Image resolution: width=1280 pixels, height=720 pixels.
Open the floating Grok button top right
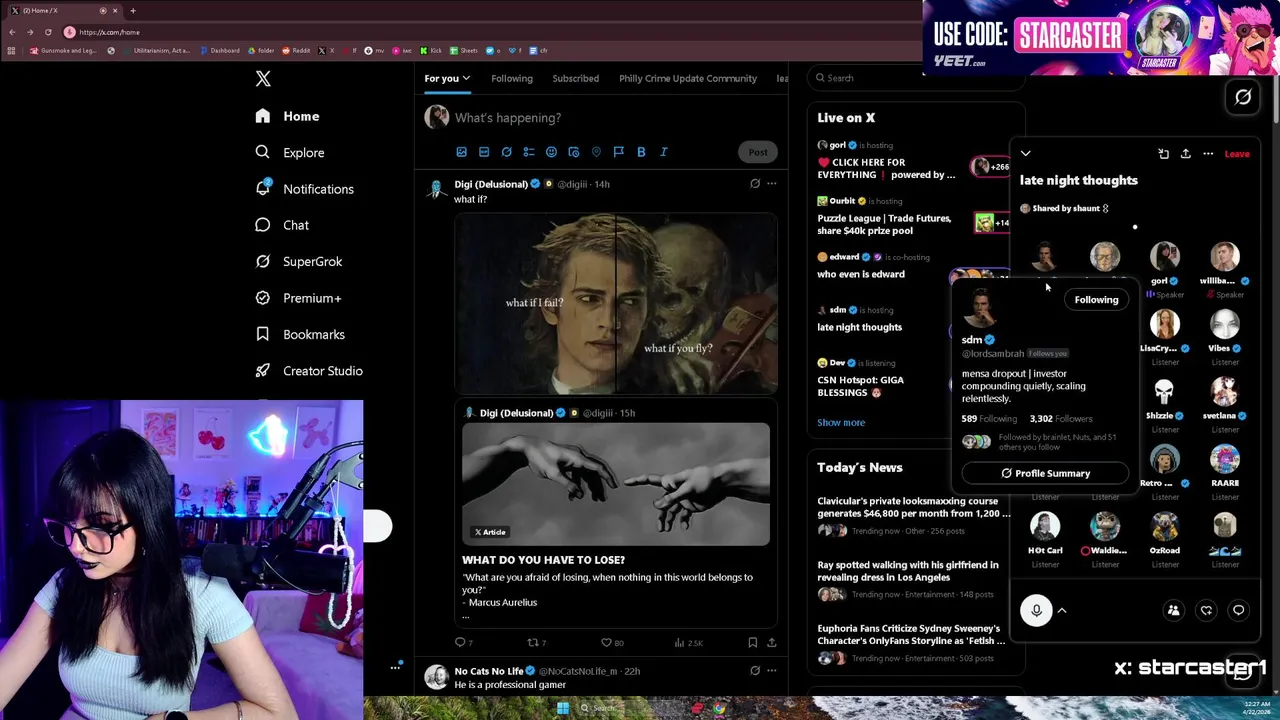1243,97
